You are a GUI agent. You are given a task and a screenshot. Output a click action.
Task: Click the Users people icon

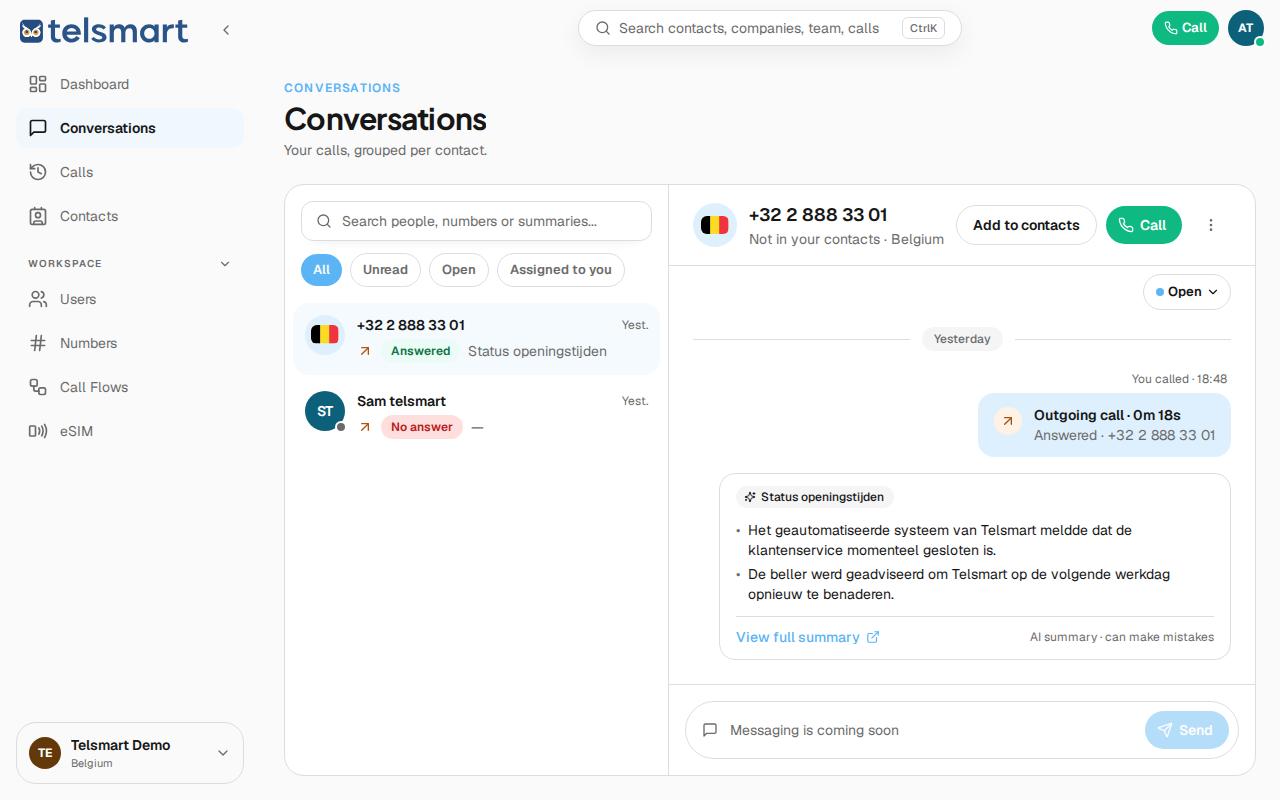point(38,299)
